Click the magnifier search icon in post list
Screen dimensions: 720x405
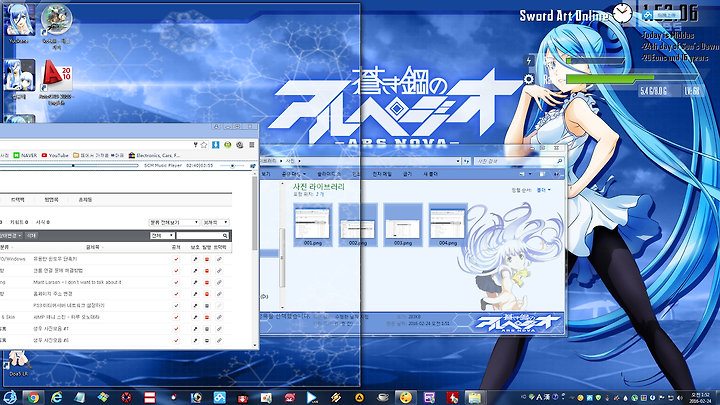point(225,236)
